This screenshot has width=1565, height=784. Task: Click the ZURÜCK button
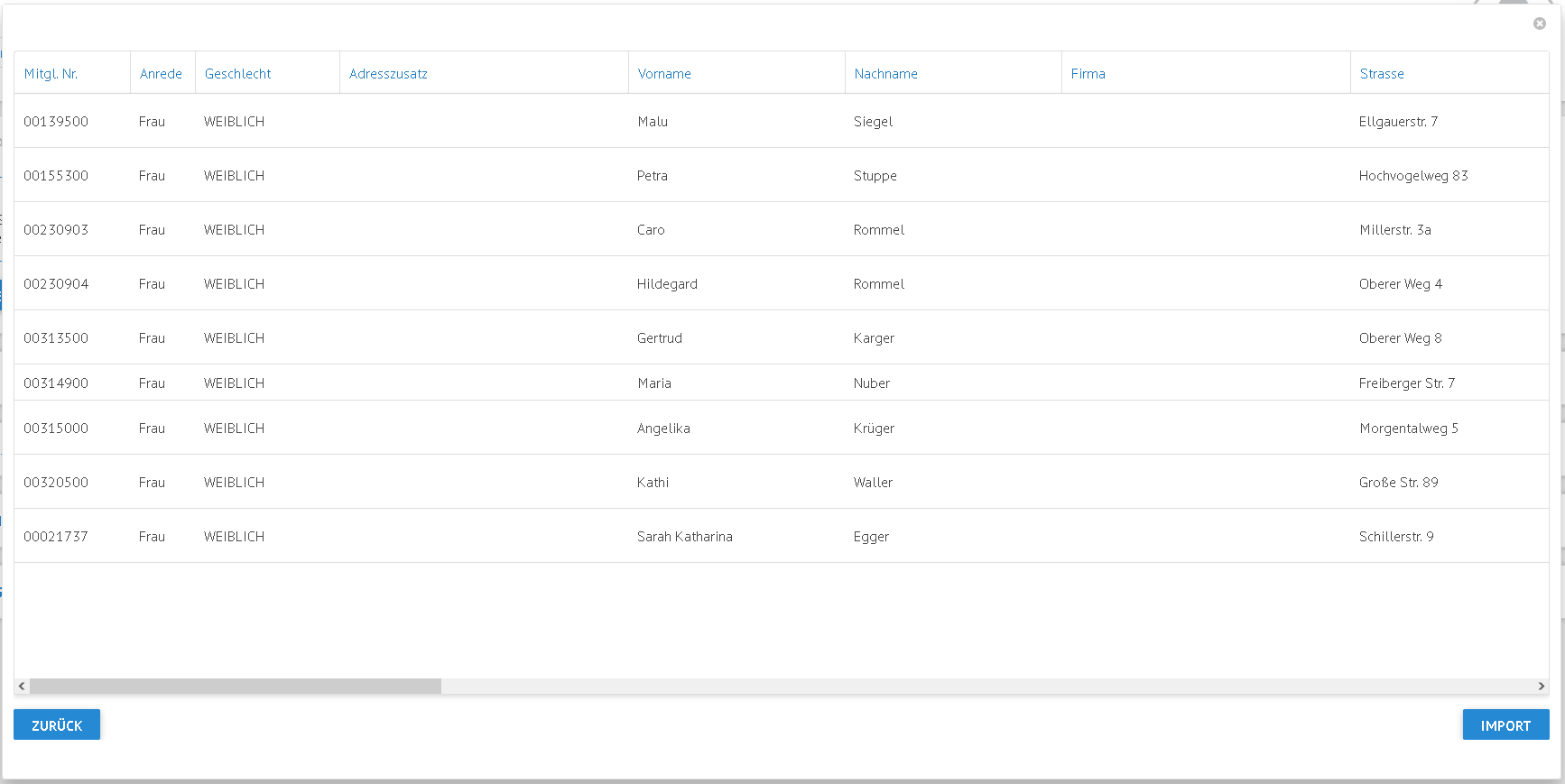click(57, 724)
